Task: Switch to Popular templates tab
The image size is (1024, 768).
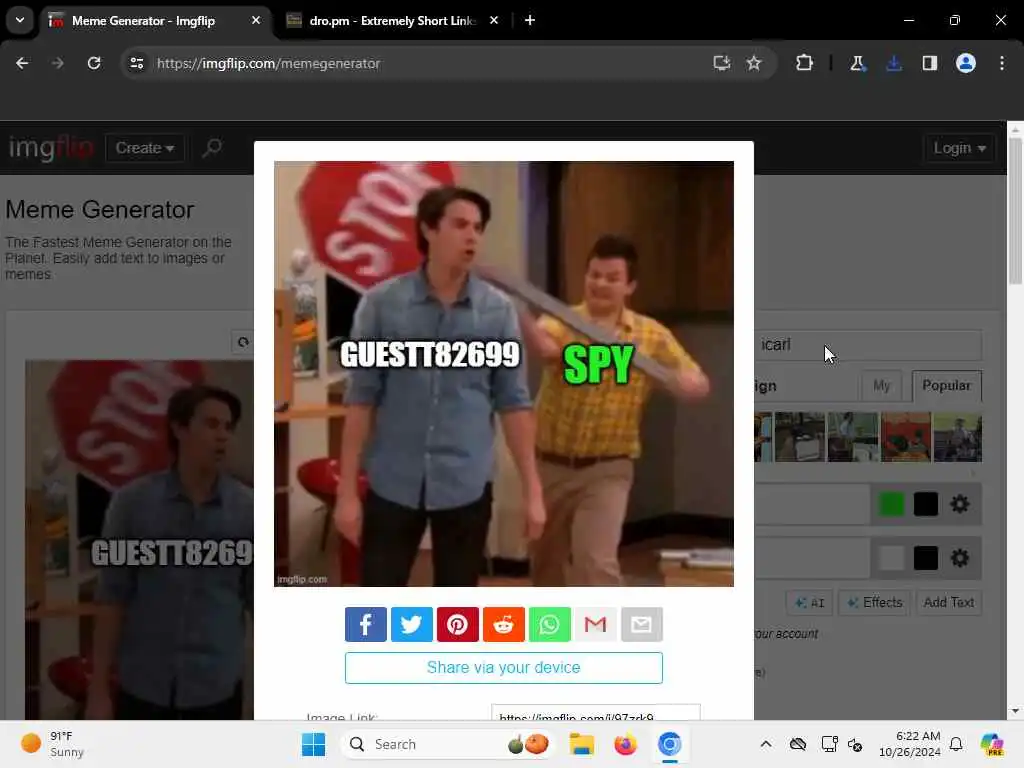Action: pos(946,386)
